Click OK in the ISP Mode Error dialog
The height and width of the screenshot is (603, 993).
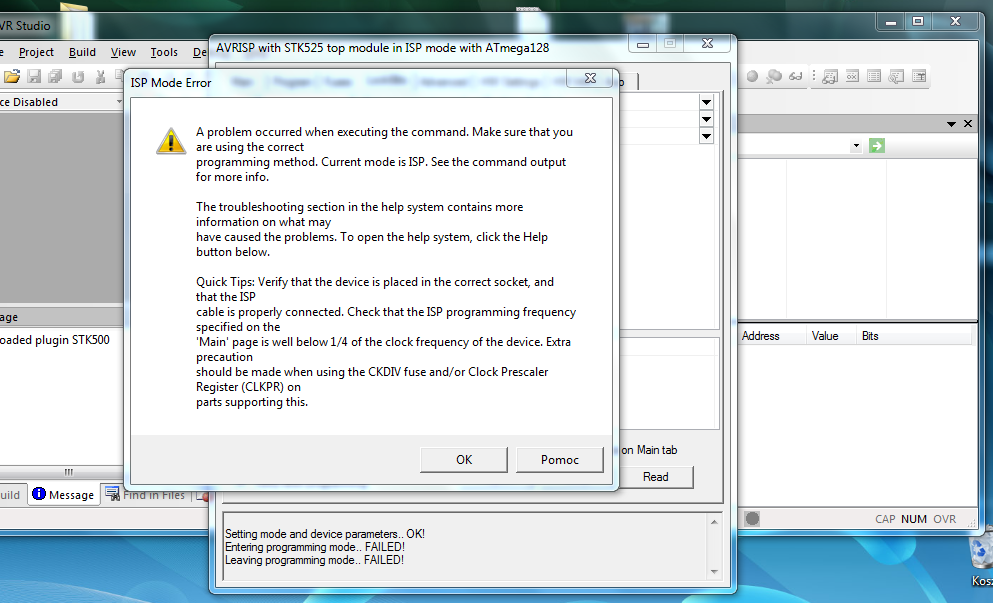point(464,460)
